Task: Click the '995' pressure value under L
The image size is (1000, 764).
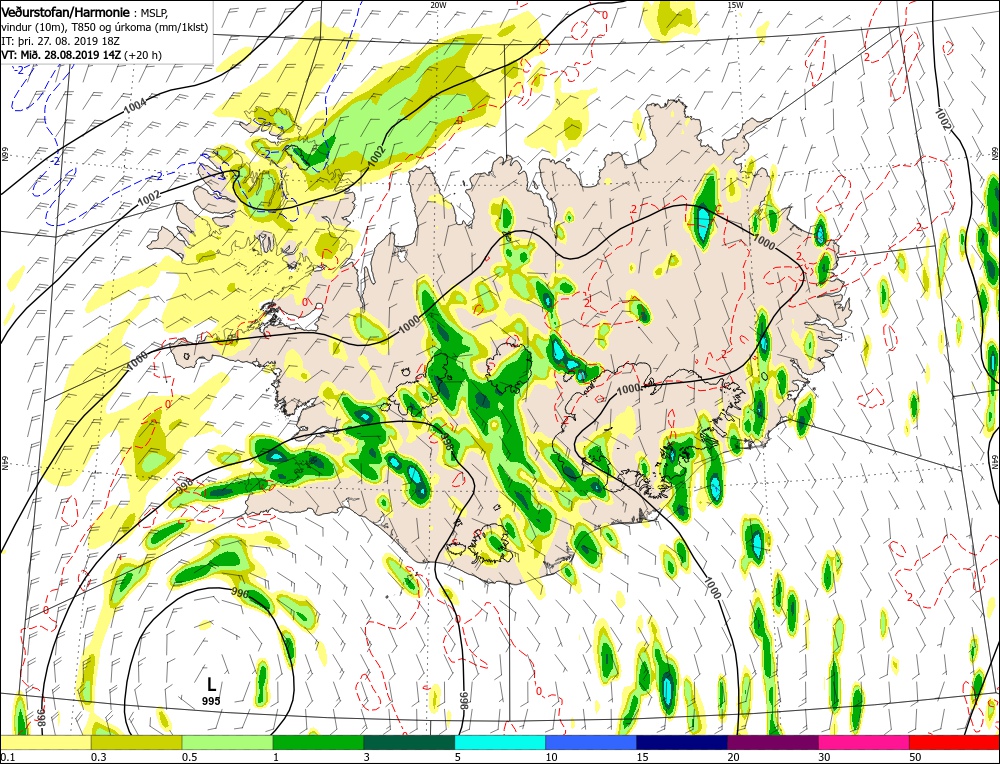Action: coord(211,701)
